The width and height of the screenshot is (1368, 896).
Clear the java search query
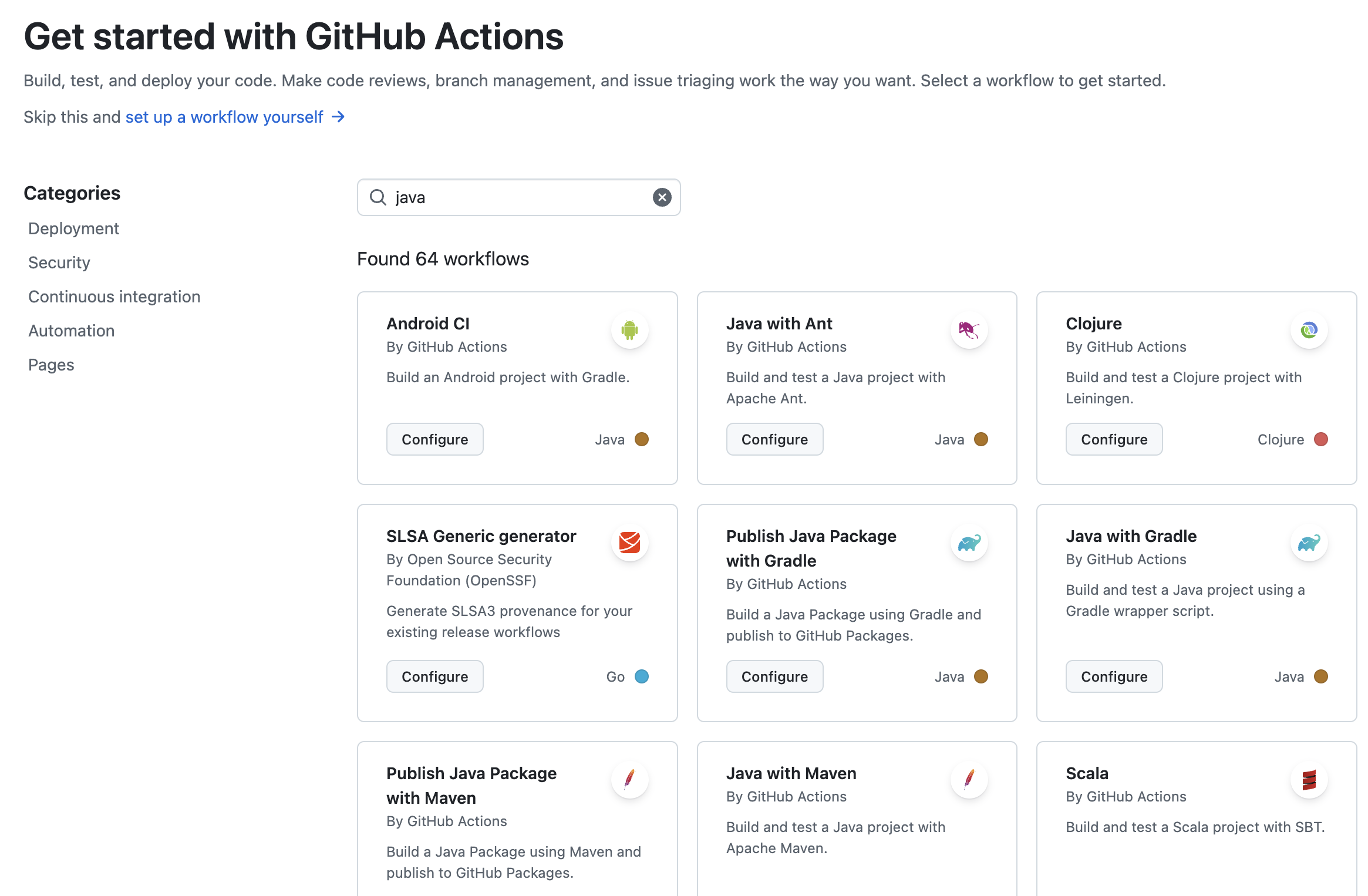pos(662,197)
